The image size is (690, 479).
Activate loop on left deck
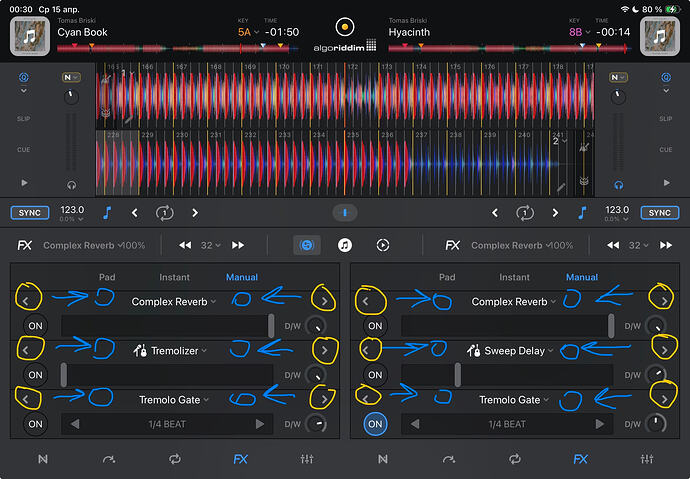[x=165, y=213]
